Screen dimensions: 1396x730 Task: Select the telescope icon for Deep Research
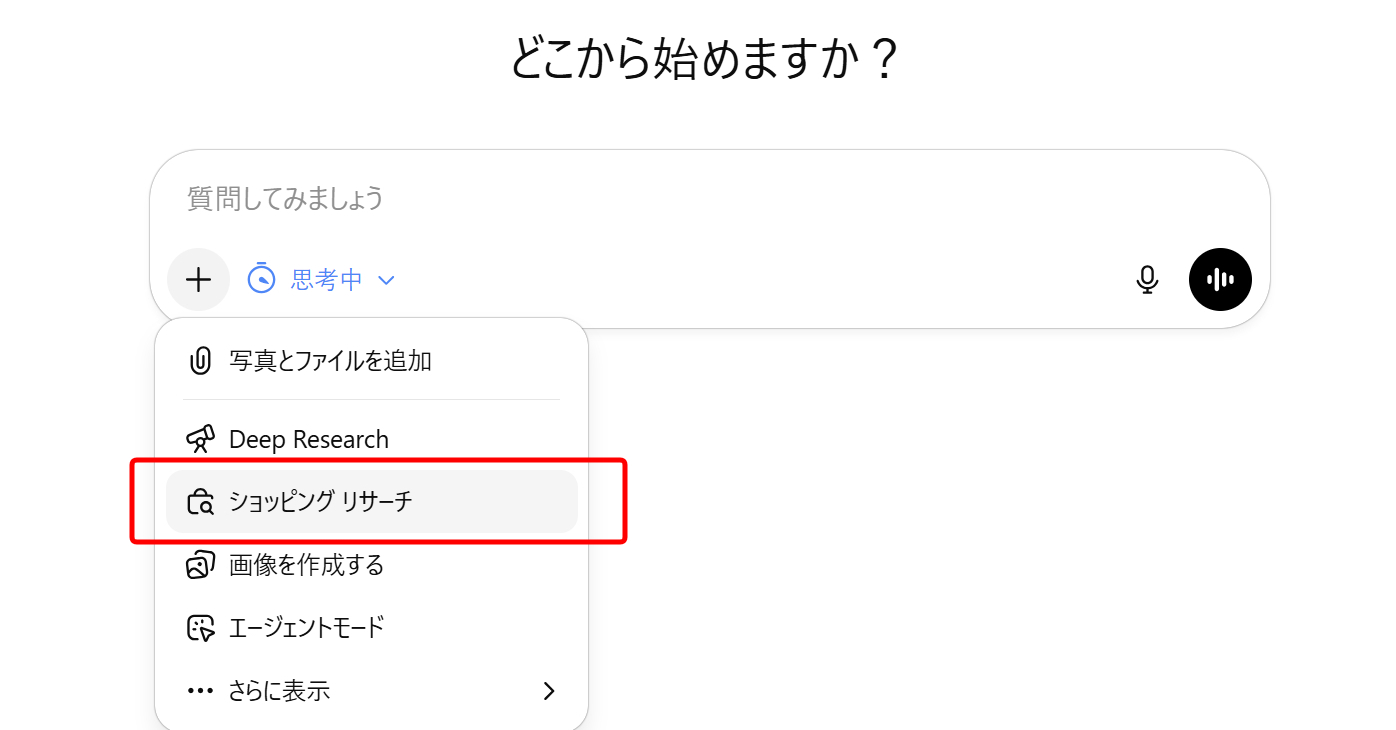point(200,437)
